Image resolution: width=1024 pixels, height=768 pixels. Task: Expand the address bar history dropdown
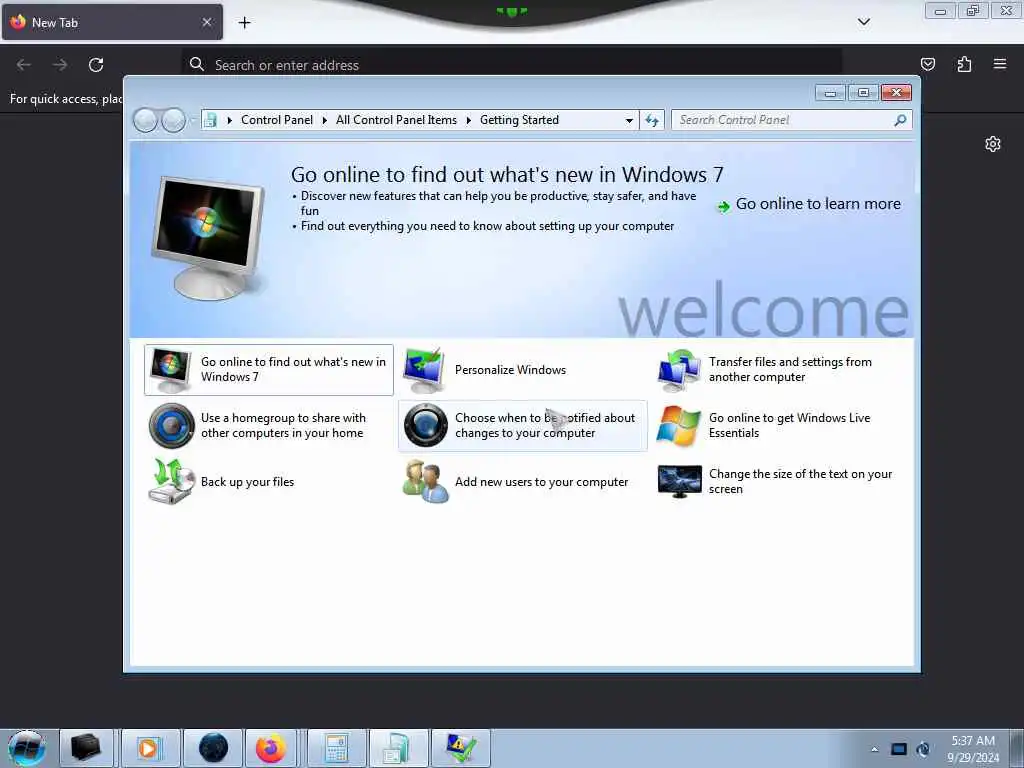coord(629,120)
